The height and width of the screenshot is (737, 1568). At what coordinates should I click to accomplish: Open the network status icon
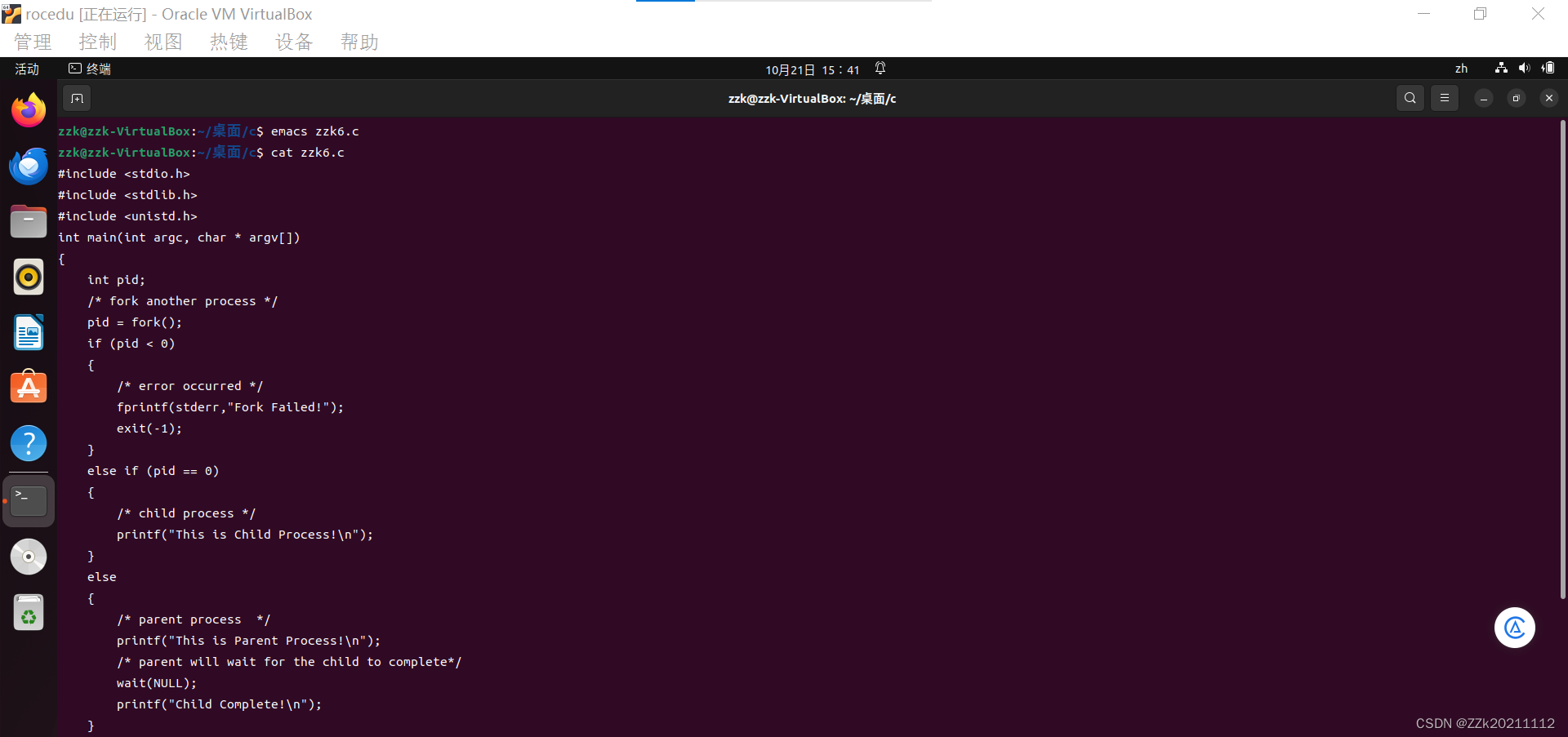tap(1501, 69)
